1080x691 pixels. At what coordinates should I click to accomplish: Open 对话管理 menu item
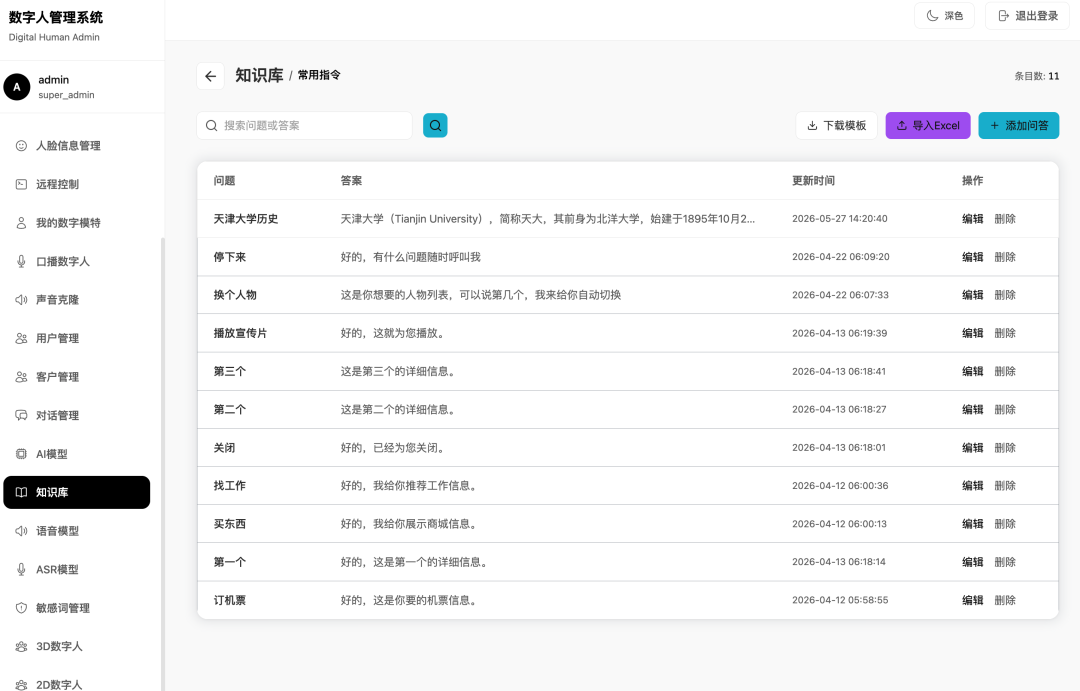(76, 415)
